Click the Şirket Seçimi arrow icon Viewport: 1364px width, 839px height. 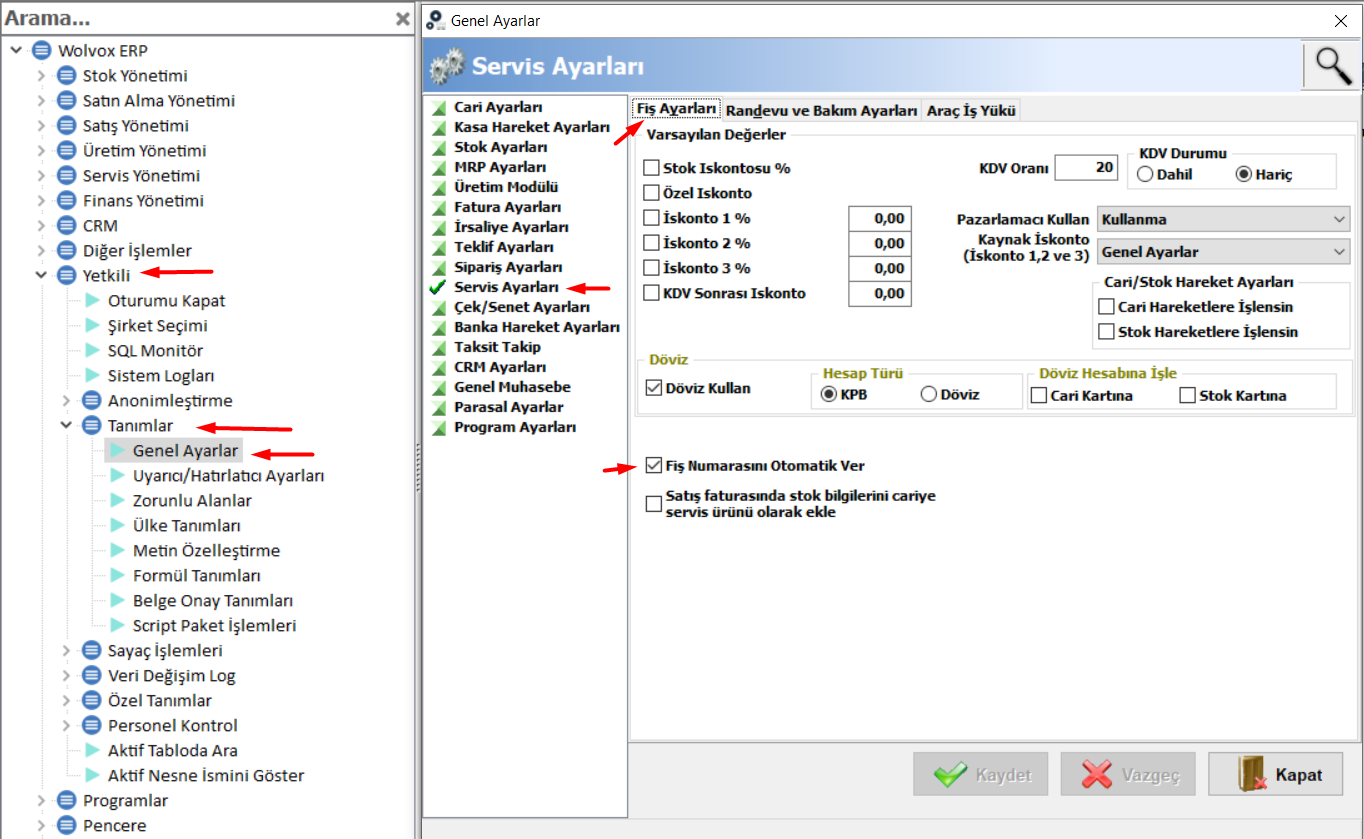point(93,325)
